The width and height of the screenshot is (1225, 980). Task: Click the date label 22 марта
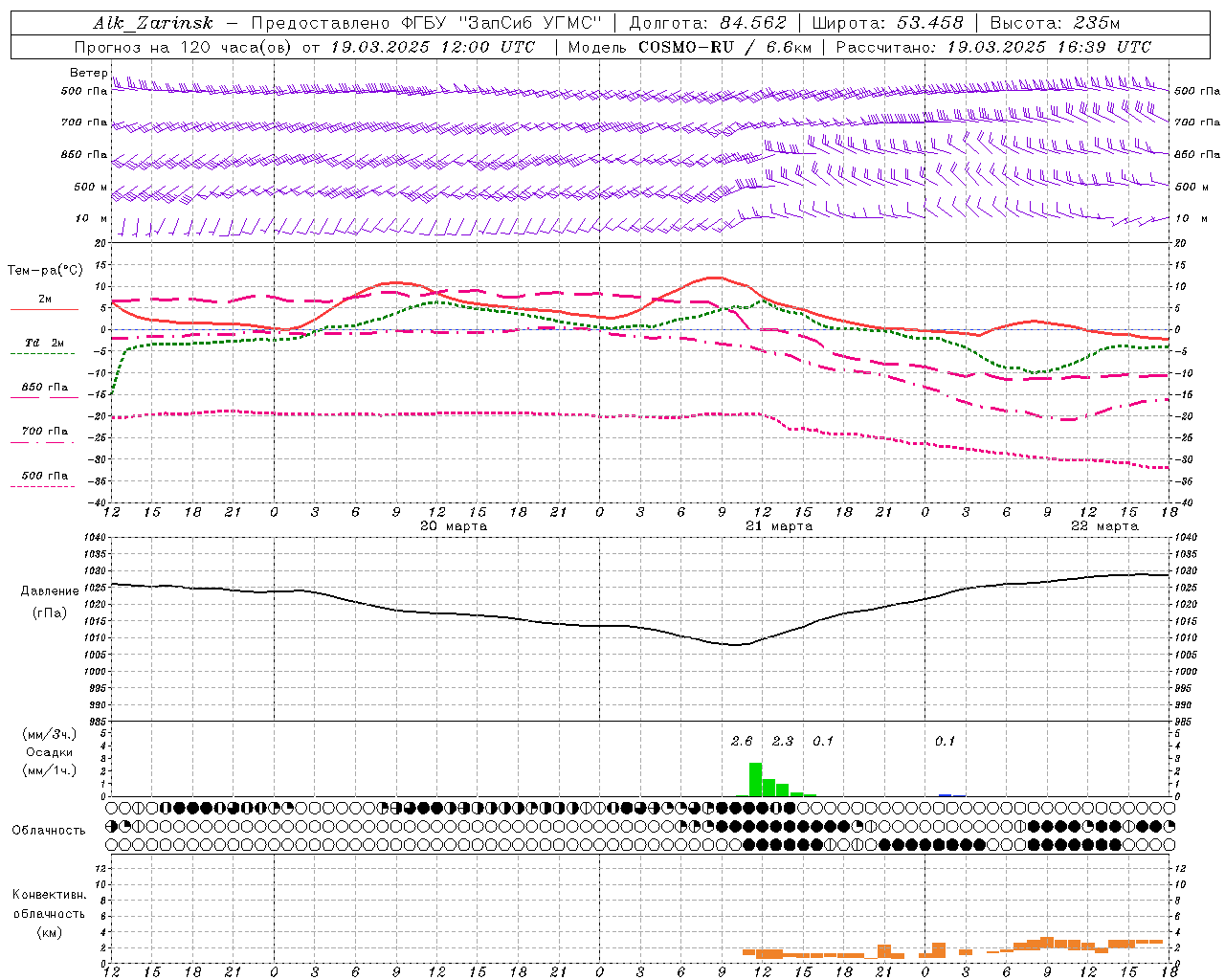pos(1104,525)
